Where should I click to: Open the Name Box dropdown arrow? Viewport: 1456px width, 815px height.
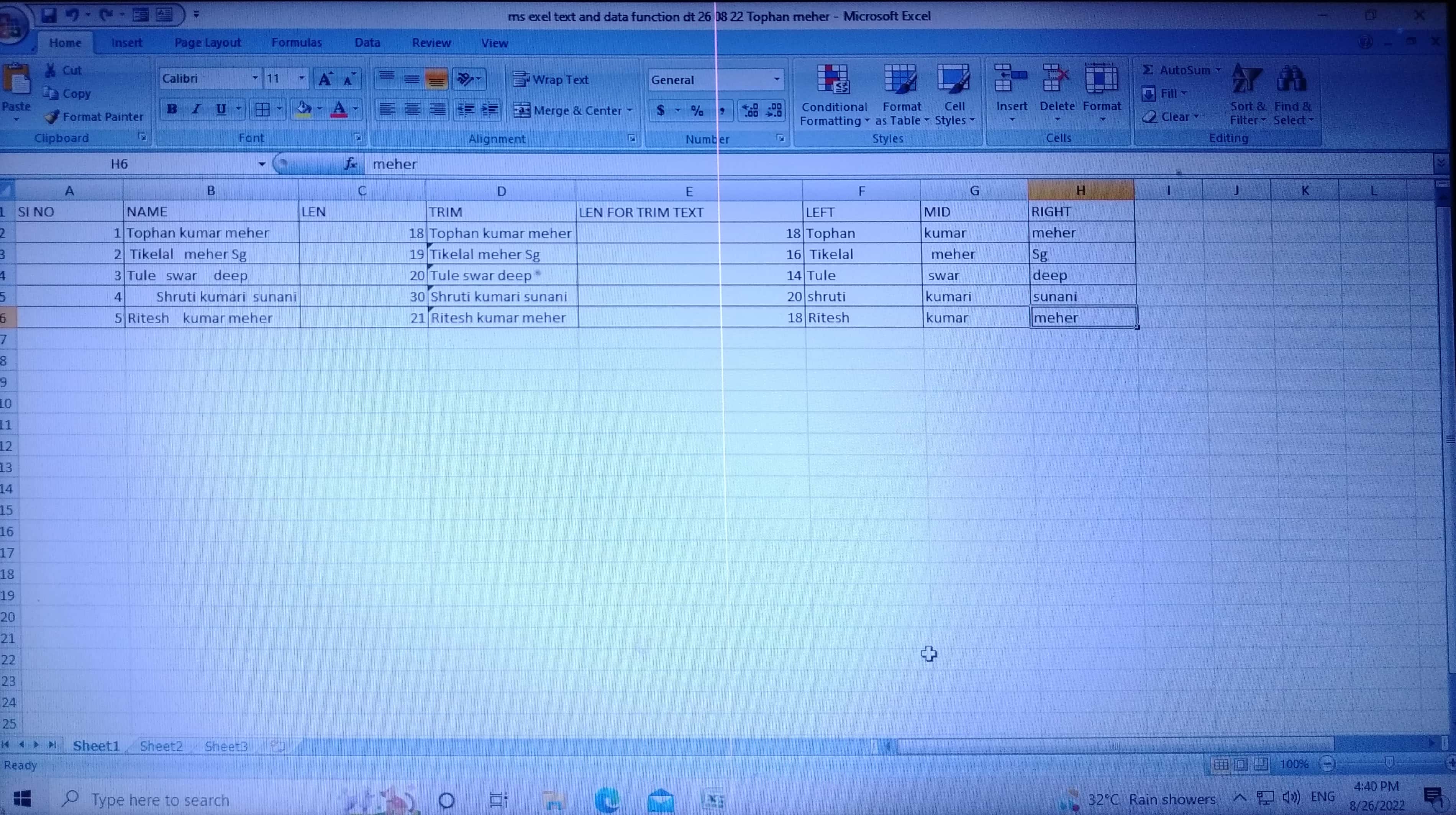[262, 164]
